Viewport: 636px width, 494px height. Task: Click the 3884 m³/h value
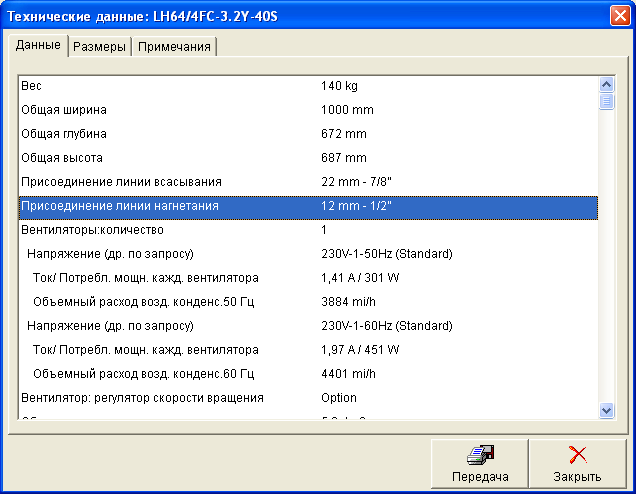click(x=348, y=302)
